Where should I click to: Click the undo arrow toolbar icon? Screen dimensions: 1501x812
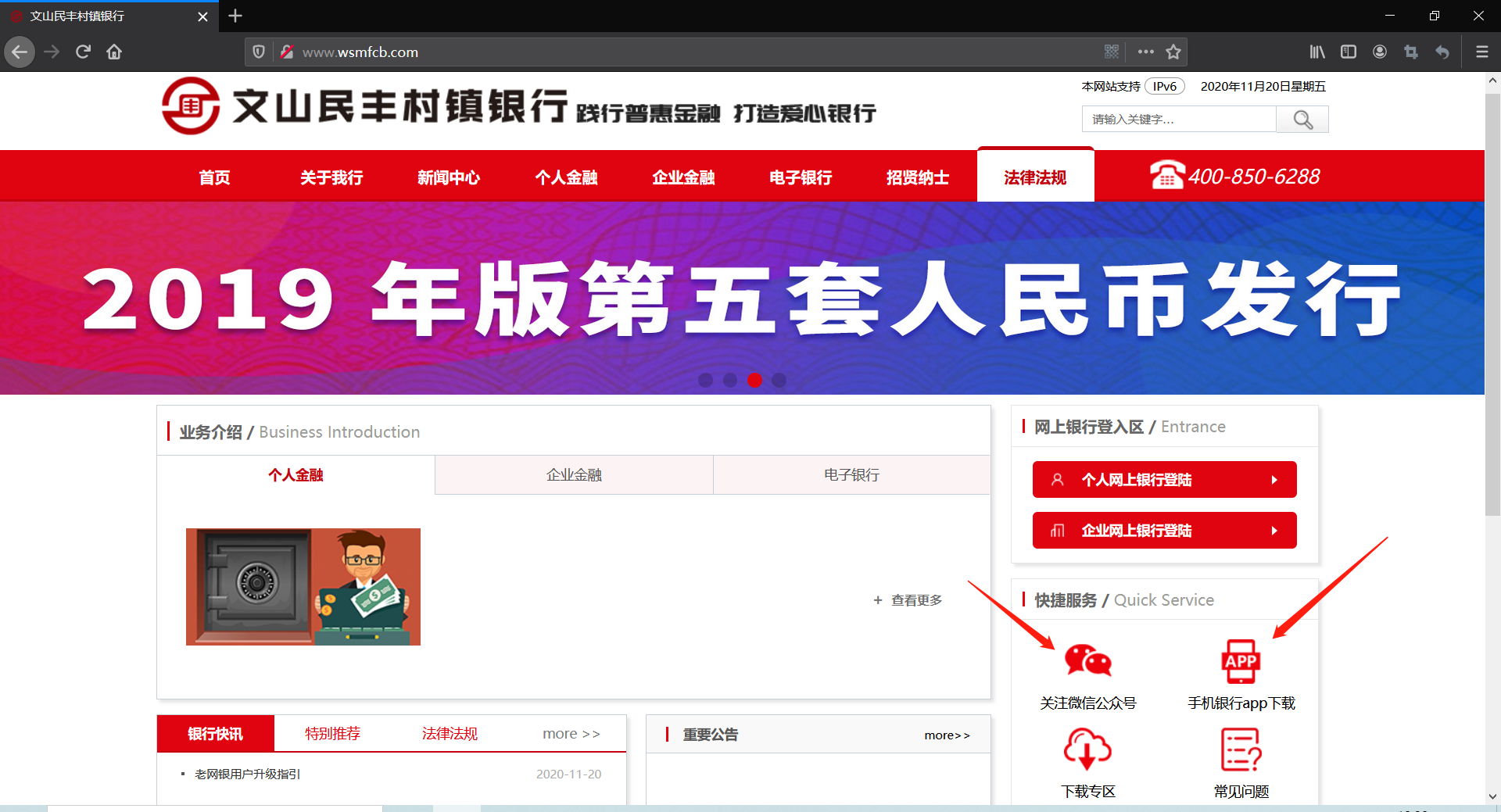(1442, 52)
